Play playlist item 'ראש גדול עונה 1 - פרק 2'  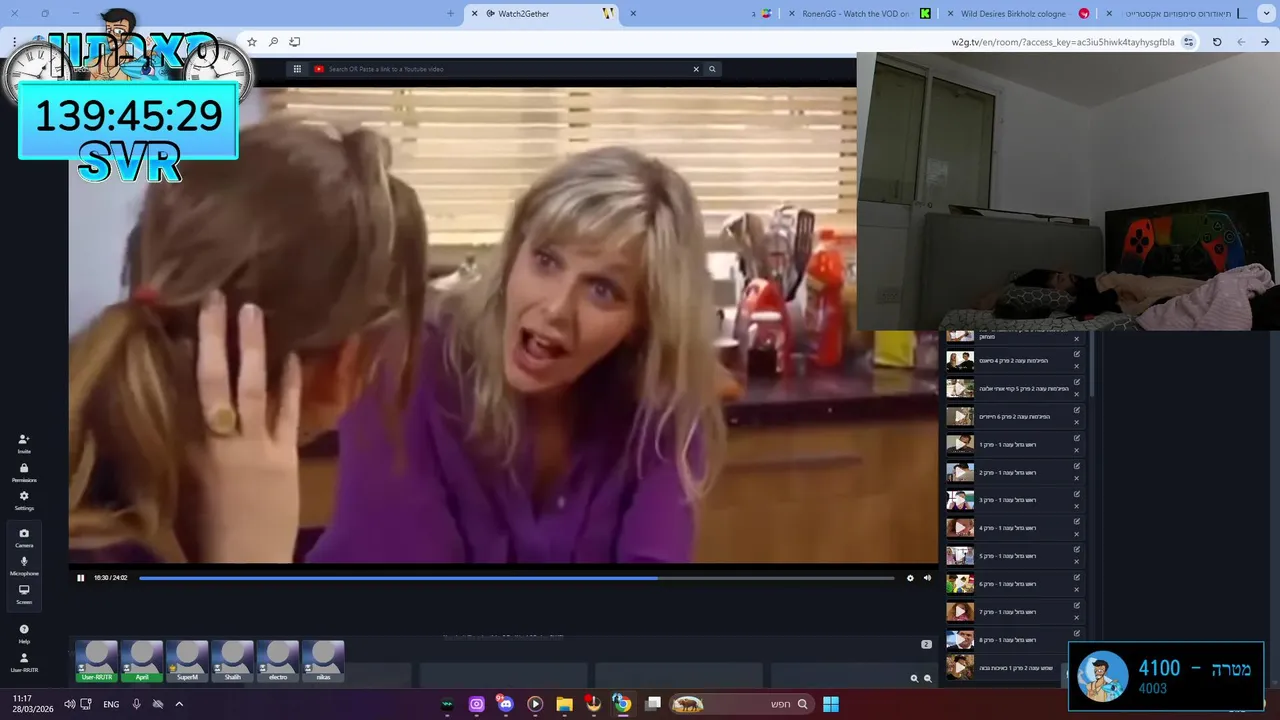[960, 472]
